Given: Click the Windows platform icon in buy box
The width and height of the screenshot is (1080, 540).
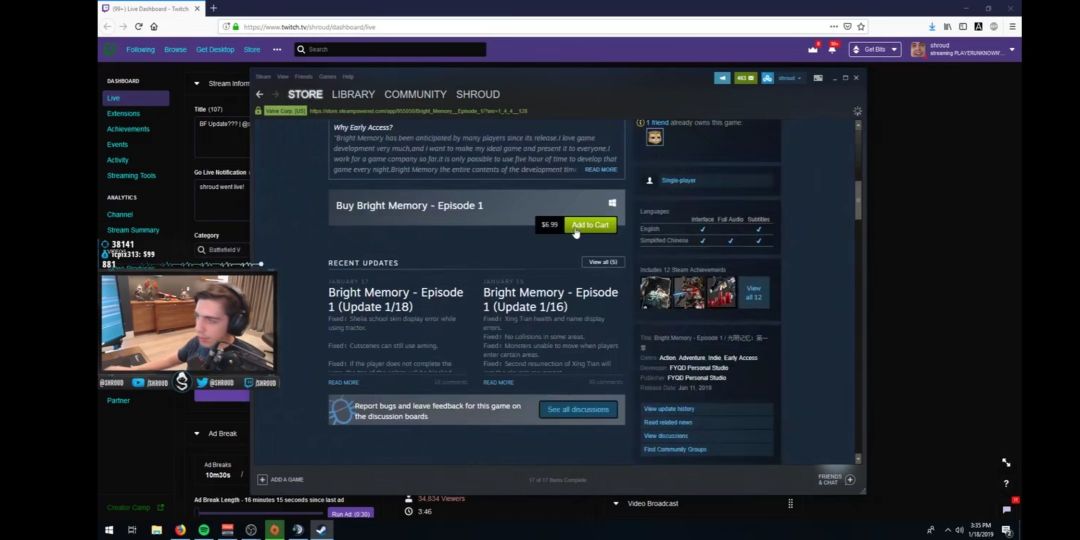Looking at the screenshot, I should (612, 203).
